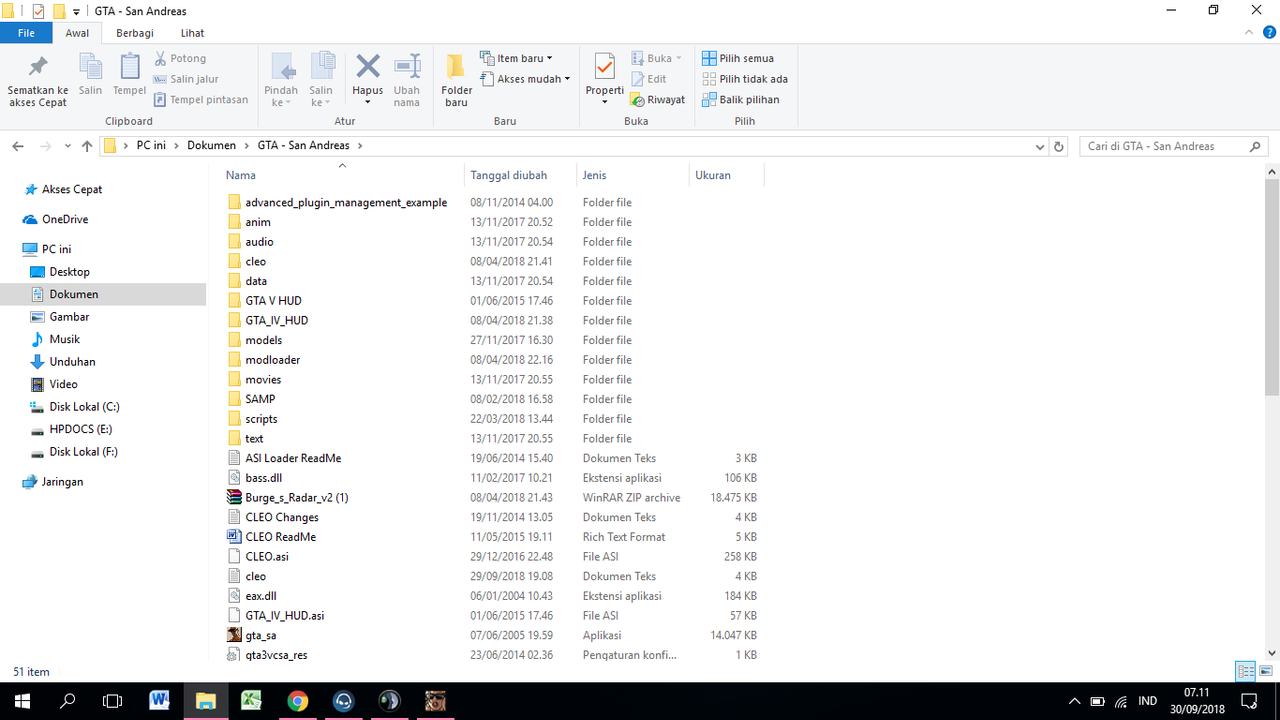This screenshot has height=720, width=1280.
Task: Select OneDrive in the navigation pane
Action: [x=65, y=219]
